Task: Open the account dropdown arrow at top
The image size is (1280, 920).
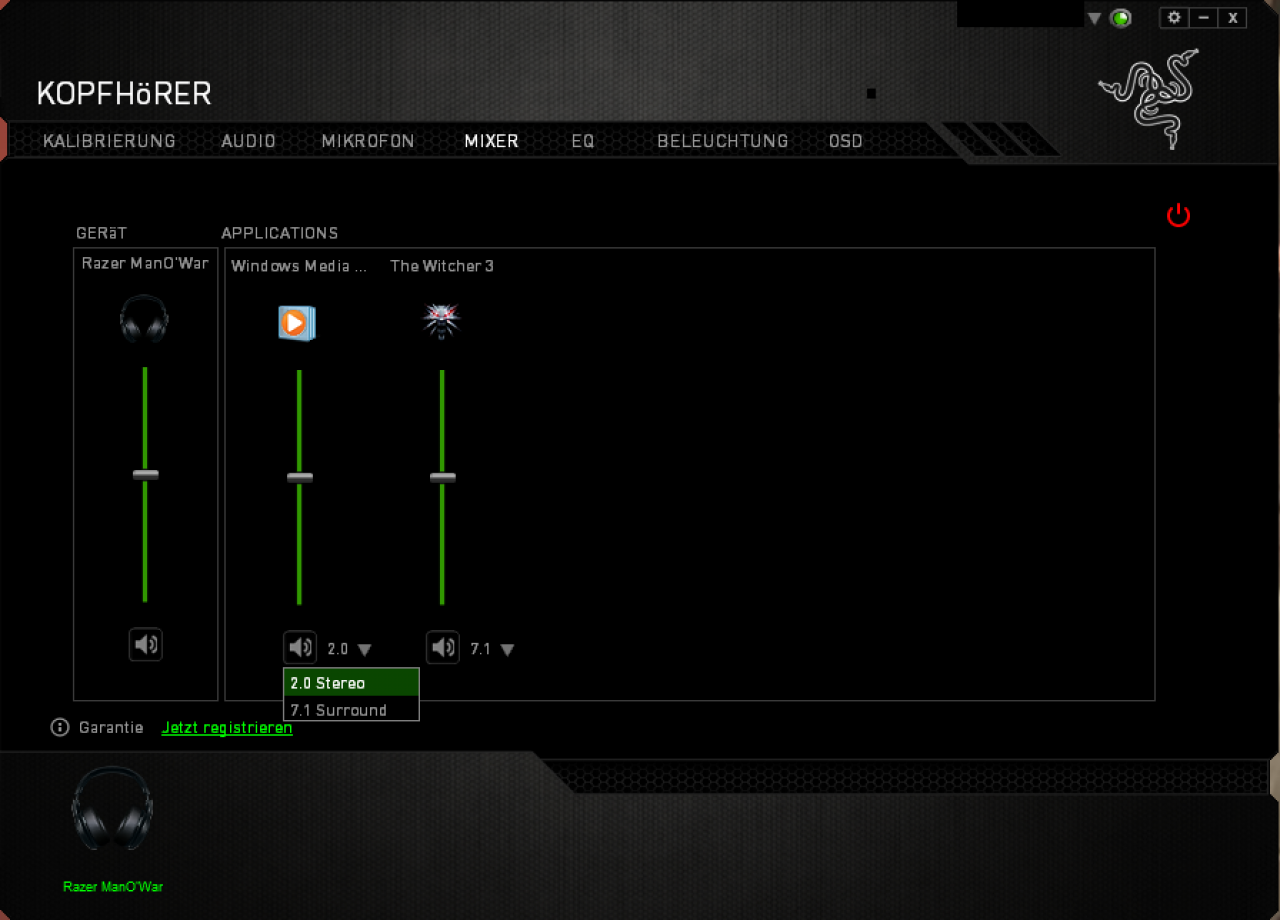Action: click(1094, 18)
